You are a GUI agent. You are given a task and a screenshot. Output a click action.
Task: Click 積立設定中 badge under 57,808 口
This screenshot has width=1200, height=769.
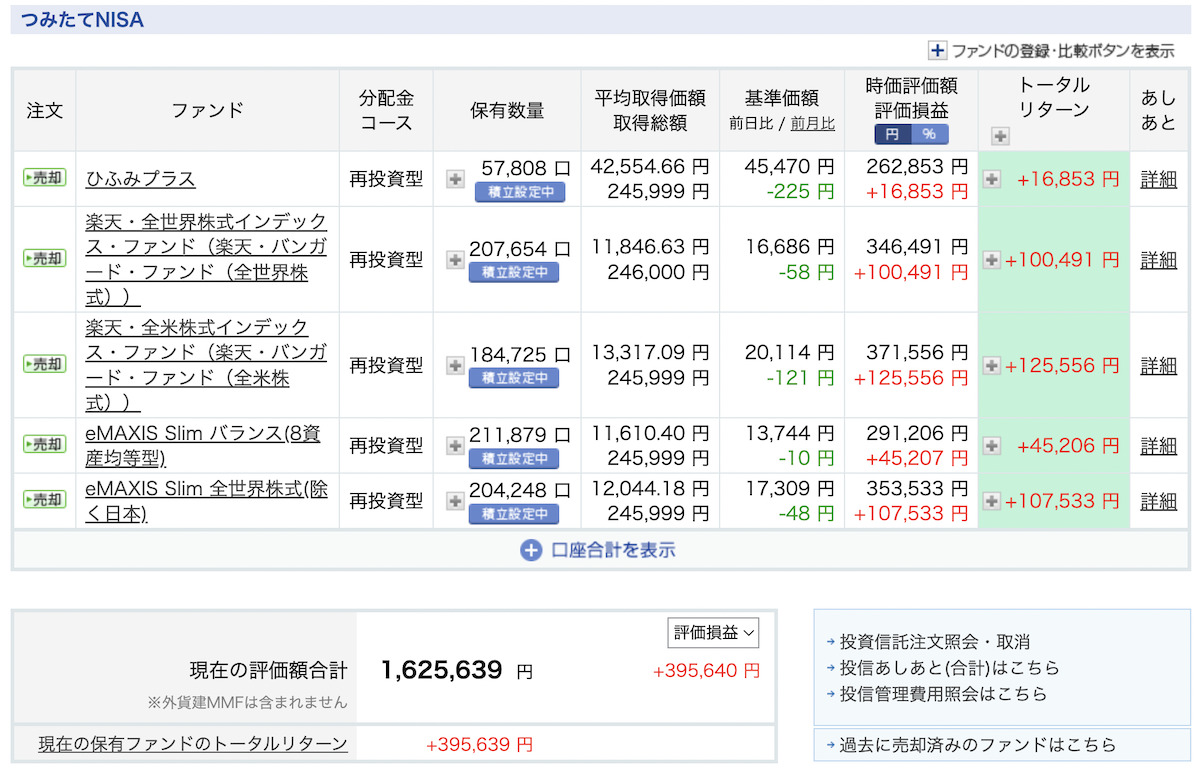click(519, 192)
